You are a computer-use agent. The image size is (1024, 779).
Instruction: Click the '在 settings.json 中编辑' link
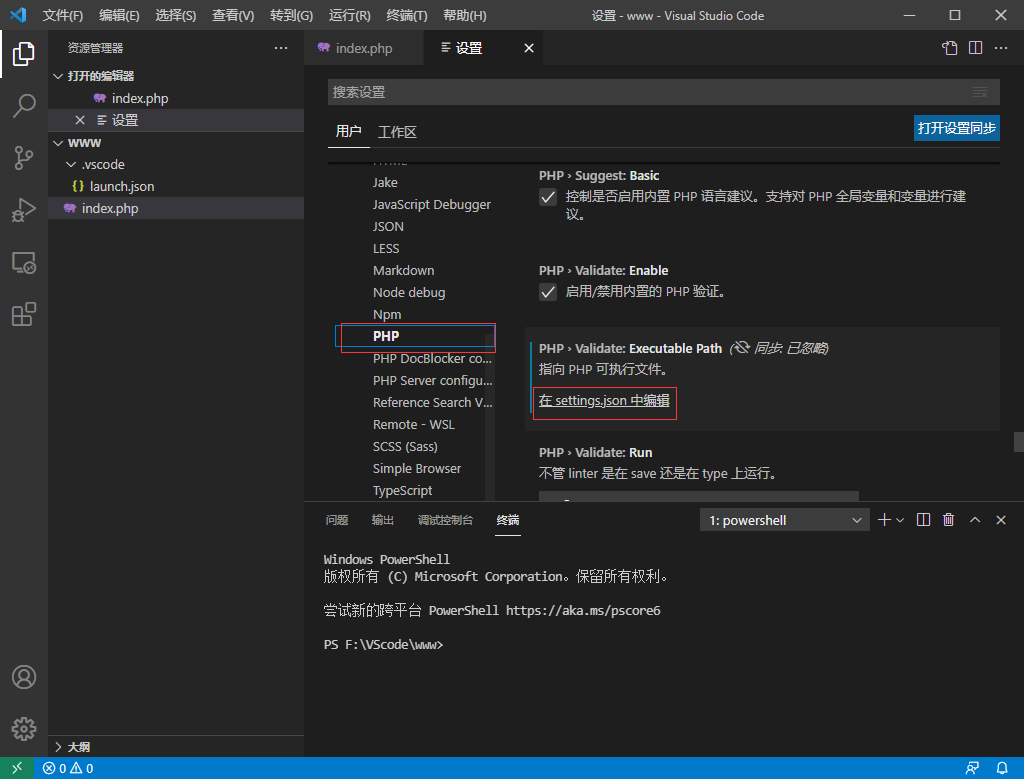click(604, 400)
